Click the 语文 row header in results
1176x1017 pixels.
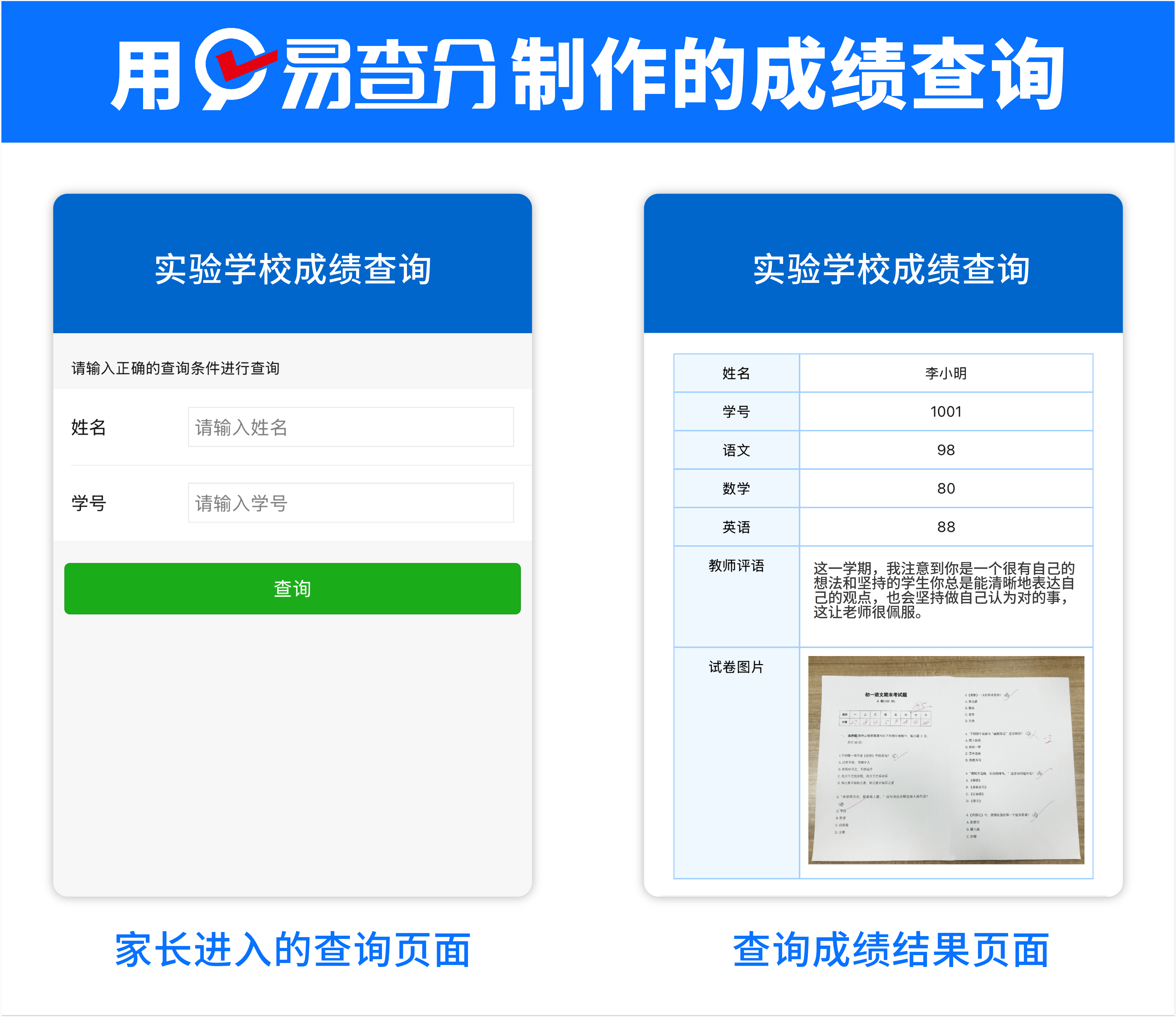[x=737, y=451]
